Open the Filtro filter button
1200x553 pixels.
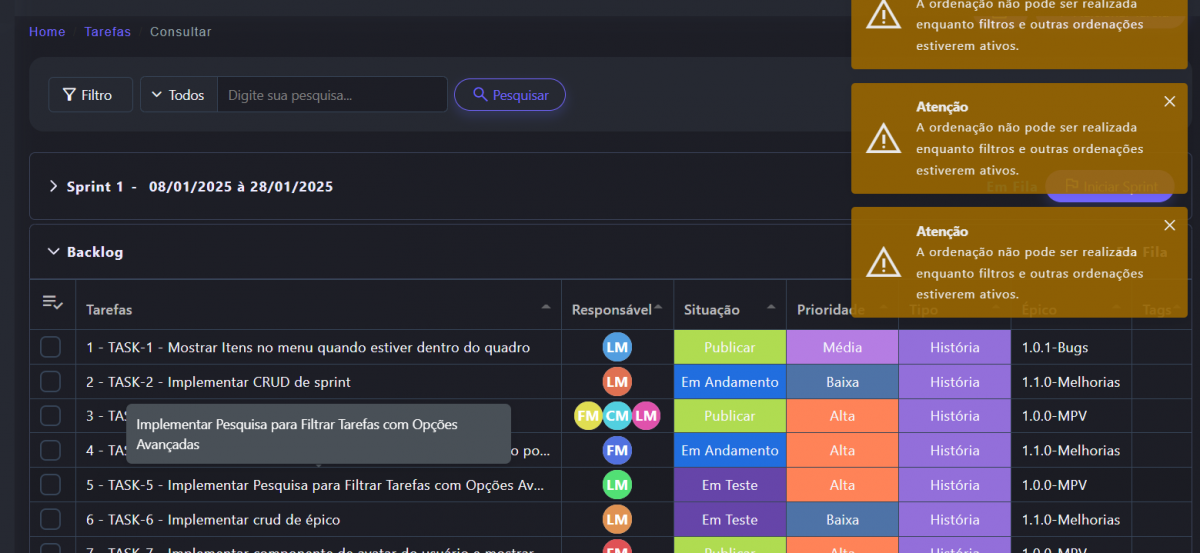coord(89,95)
